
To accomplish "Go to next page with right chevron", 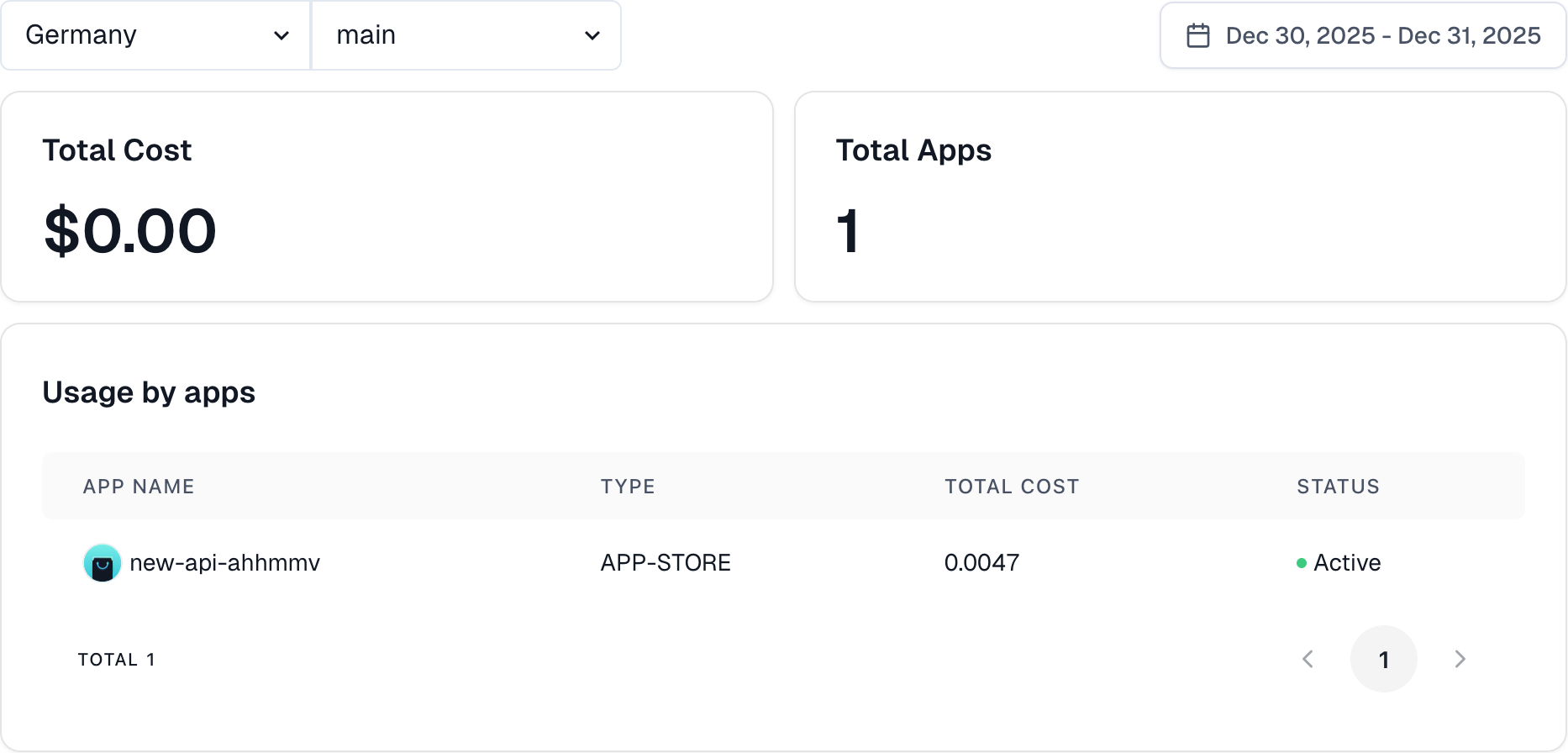I will (x=1460, y=659).
